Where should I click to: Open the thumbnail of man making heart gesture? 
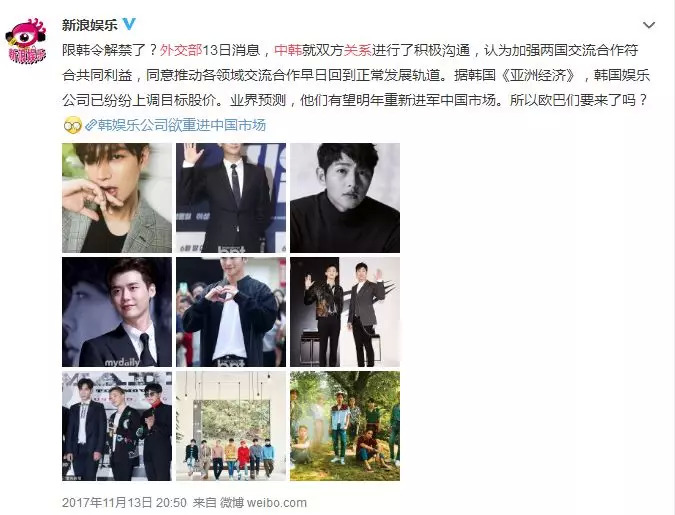coord(231,312)
